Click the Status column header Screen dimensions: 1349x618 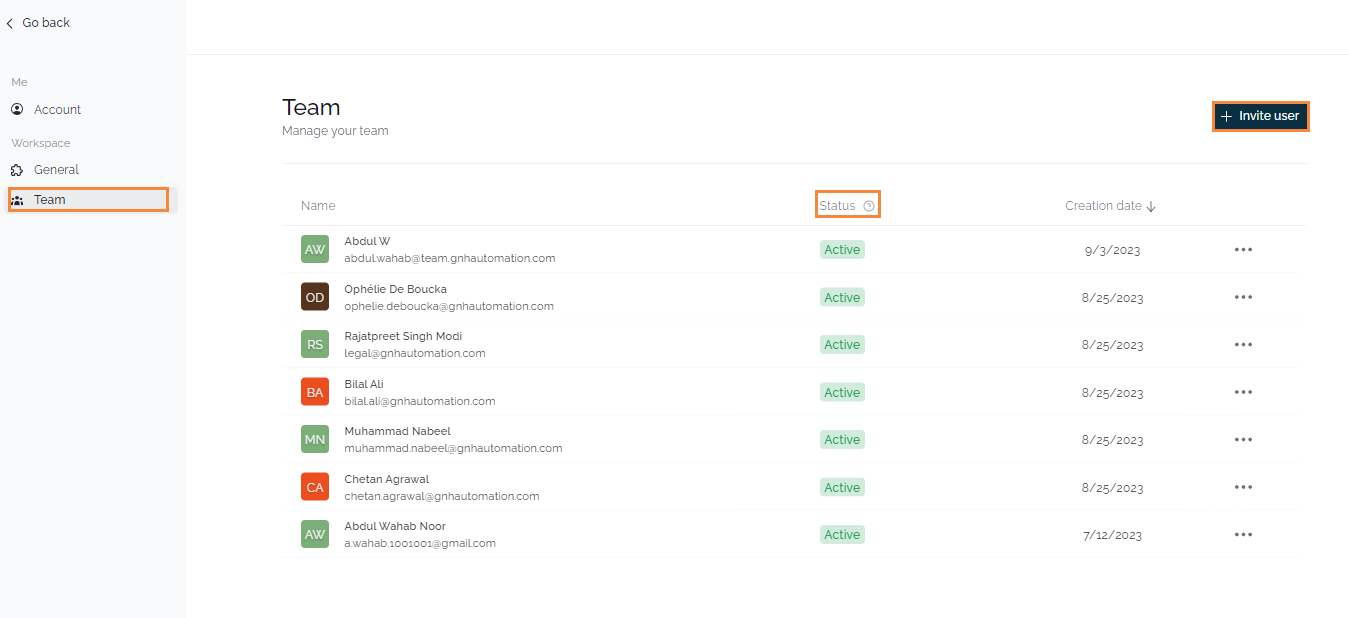(x=838, y=206)
